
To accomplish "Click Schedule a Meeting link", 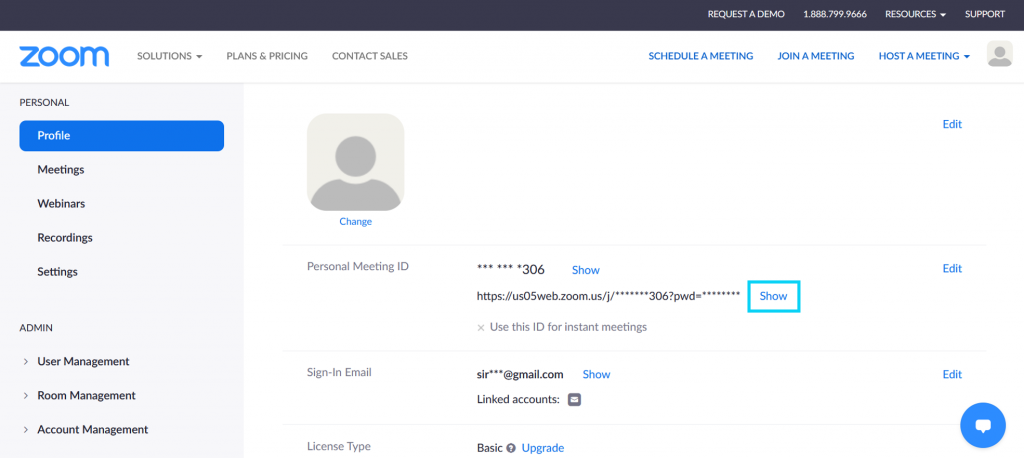I will coord(701,56).
